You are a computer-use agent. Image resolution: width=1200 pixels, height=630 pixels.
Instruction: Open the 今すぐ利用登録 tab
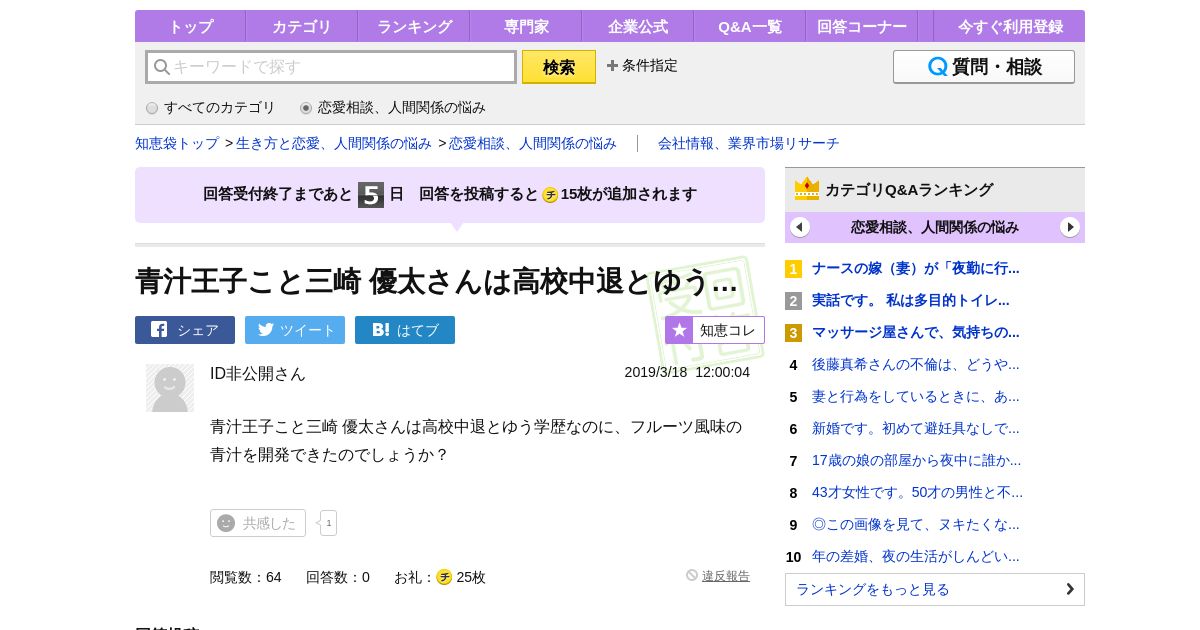[1010, 27]
